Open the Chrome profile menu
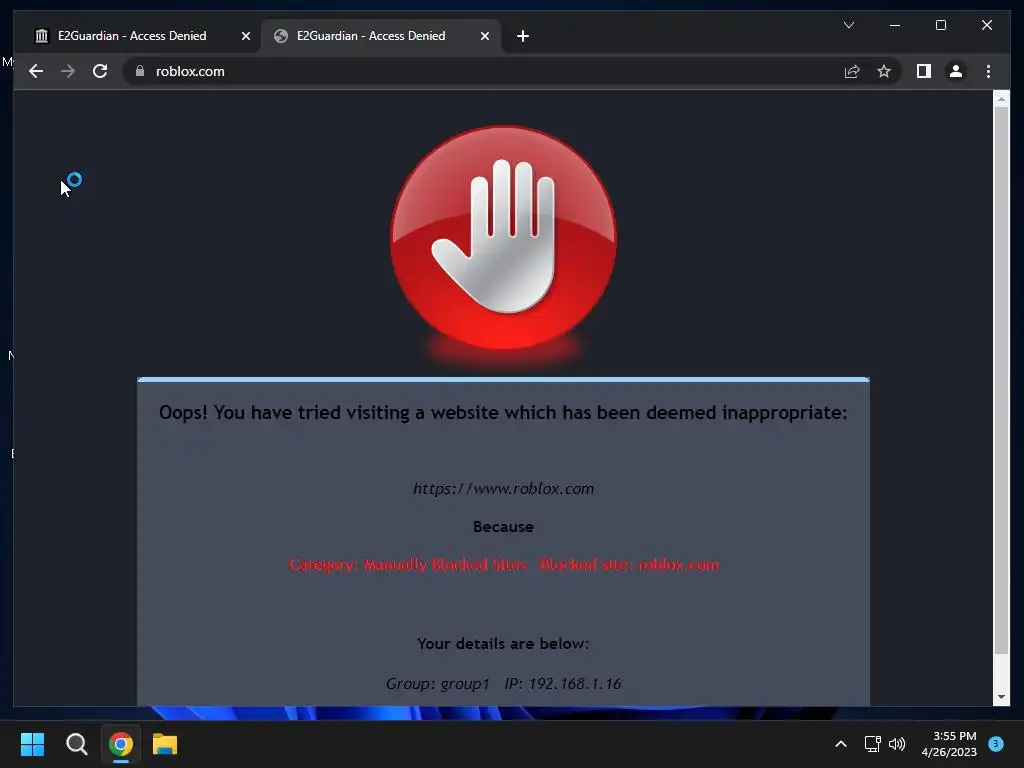 point(955,71)
